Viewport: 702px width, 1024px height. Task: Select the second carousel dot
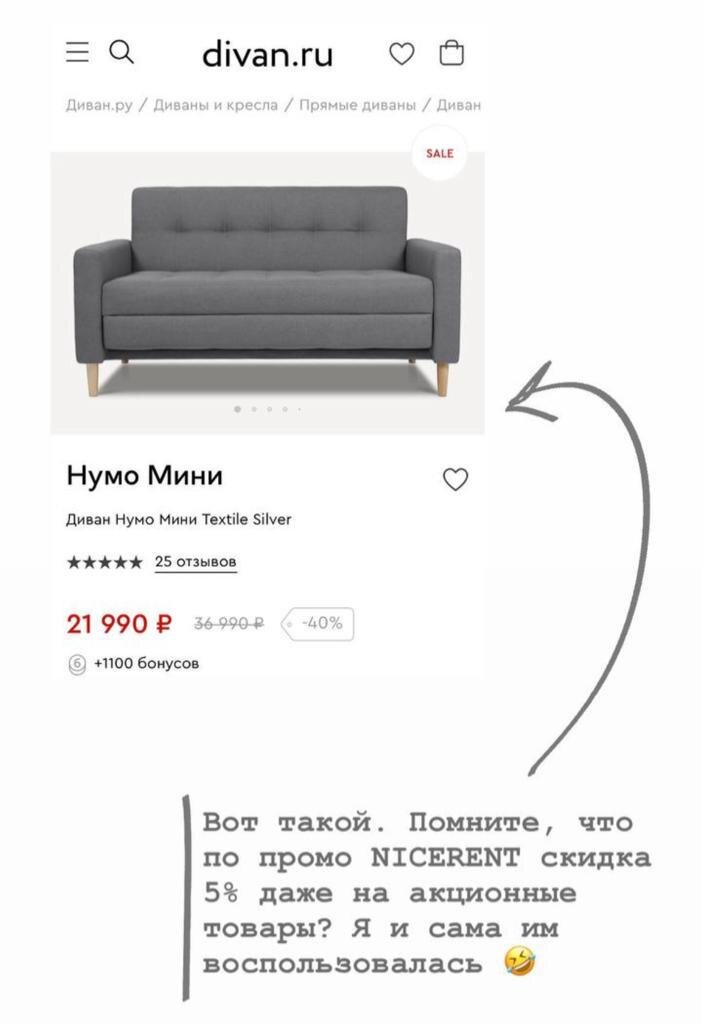[x=255, y=407]
